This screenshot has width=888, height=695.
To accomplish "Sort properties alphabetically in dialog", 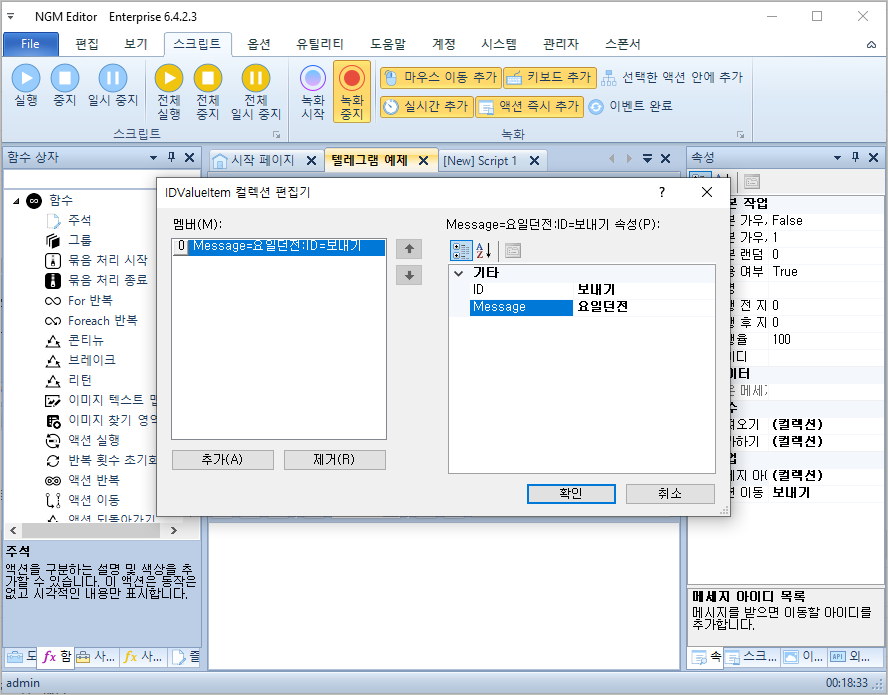I will pos(483,250).
